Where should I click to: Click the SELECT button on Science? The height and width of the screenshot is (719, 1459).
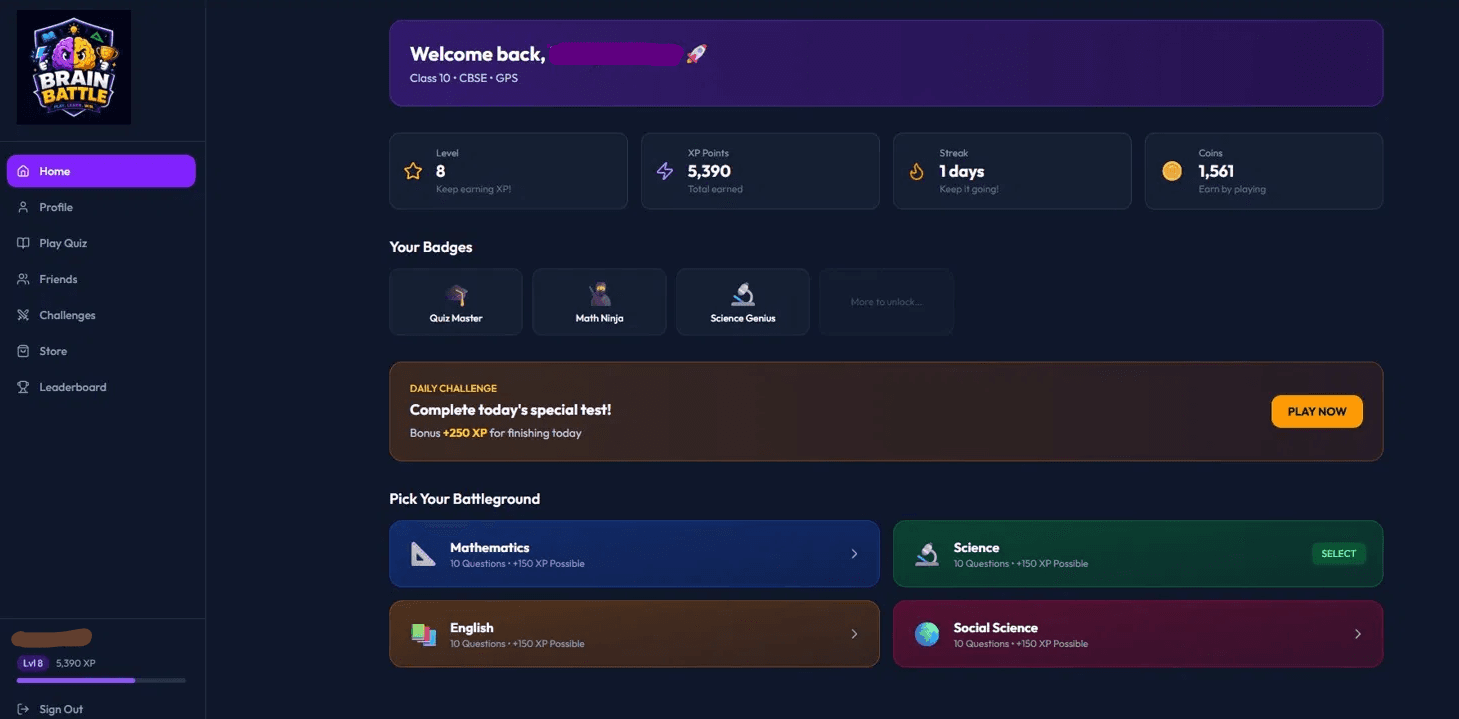1338,553
